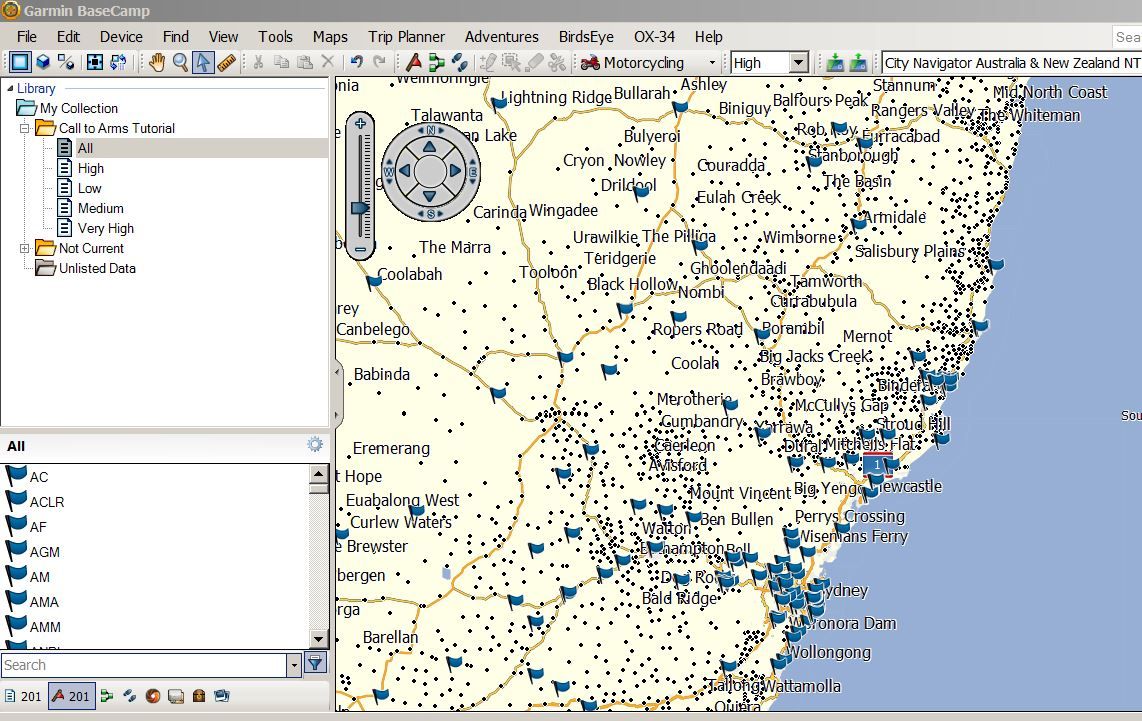This screenshot has height=721, width=1142.
Task: Open the Device menu
Action: (121, 36)
